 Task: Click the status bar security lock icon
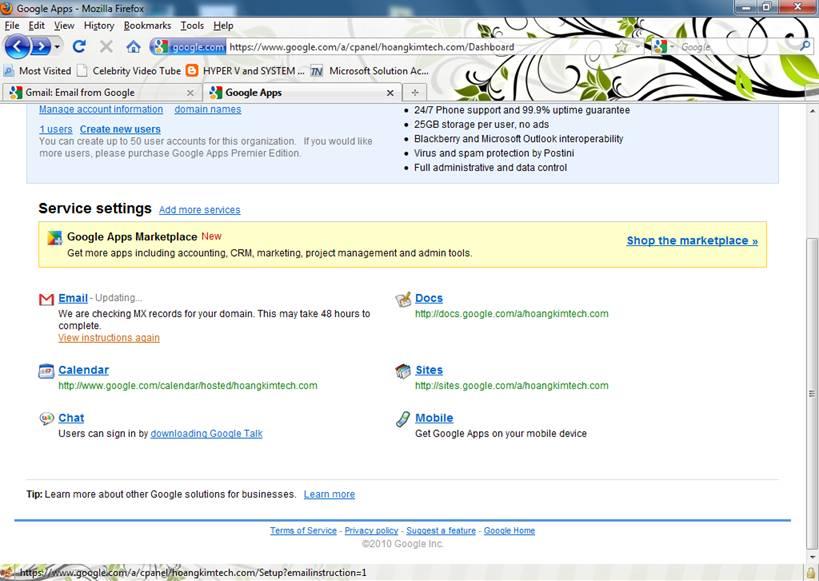811,573
